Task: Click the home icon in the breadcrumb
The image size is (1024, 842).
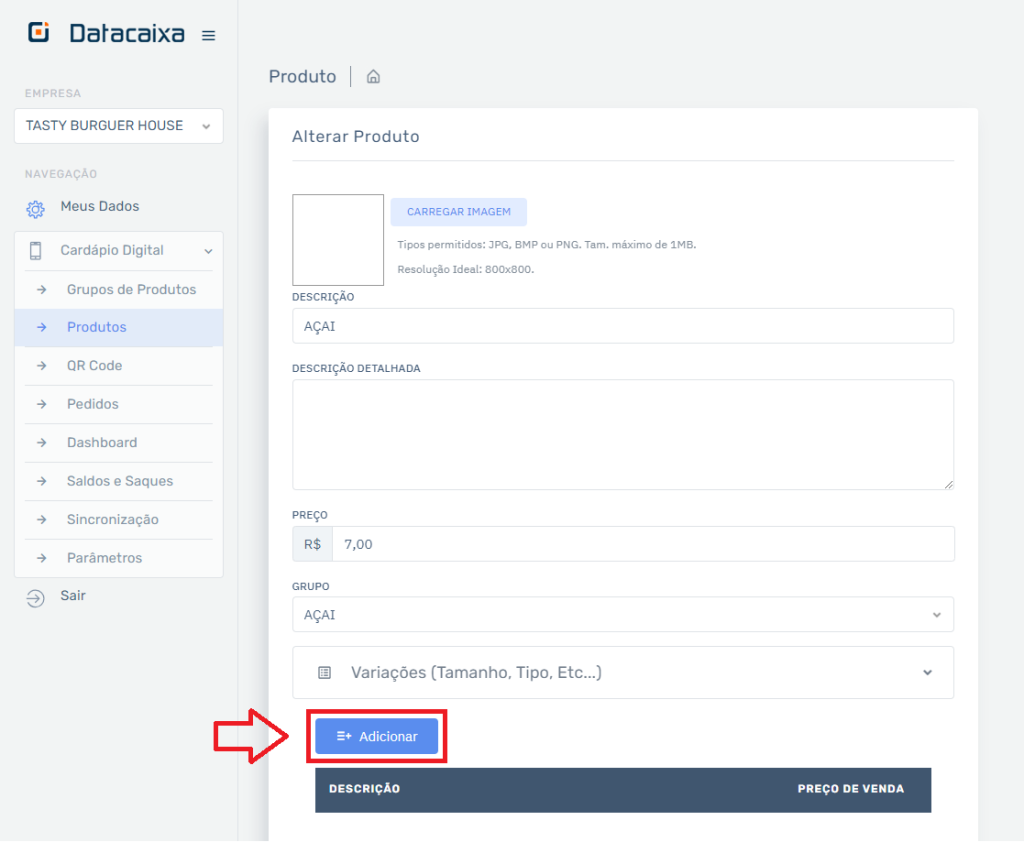Action: pos(373,76)
